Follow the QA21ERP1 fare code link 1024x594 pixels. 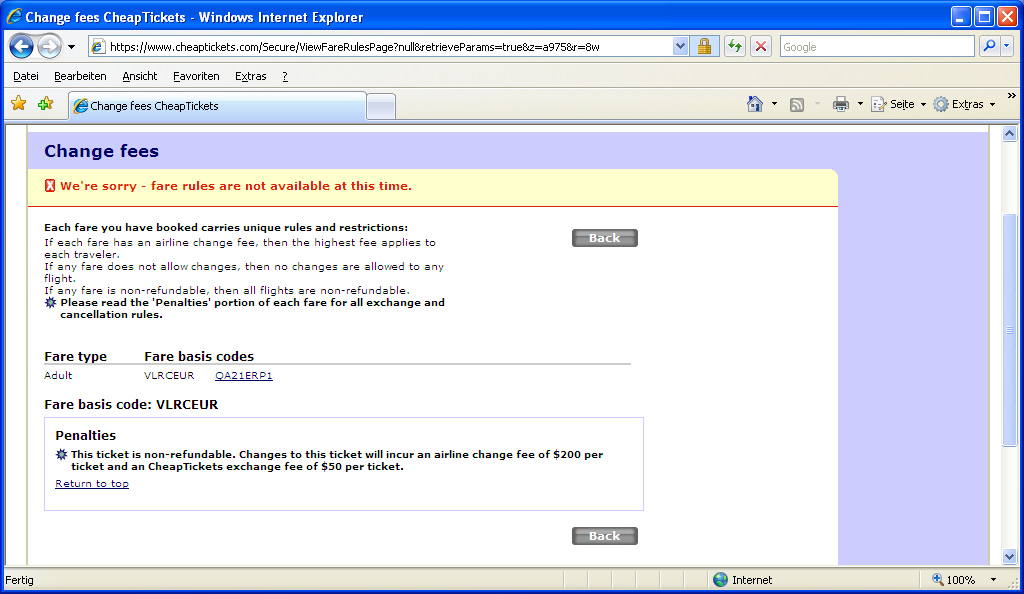coord(244,376)
